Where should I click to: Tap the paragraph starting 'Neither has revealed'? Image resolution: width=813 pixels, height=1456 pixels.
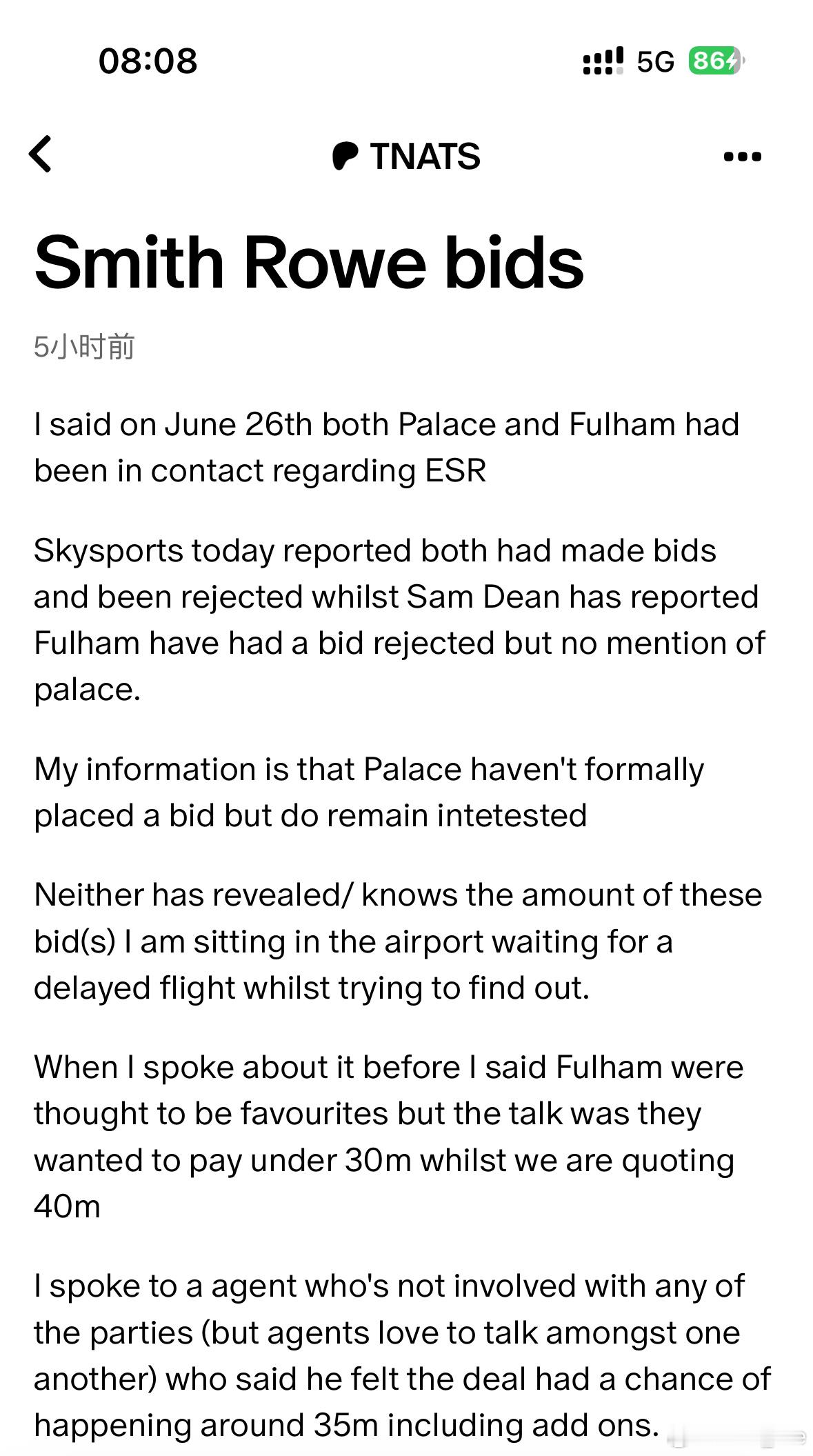point(398,941)
